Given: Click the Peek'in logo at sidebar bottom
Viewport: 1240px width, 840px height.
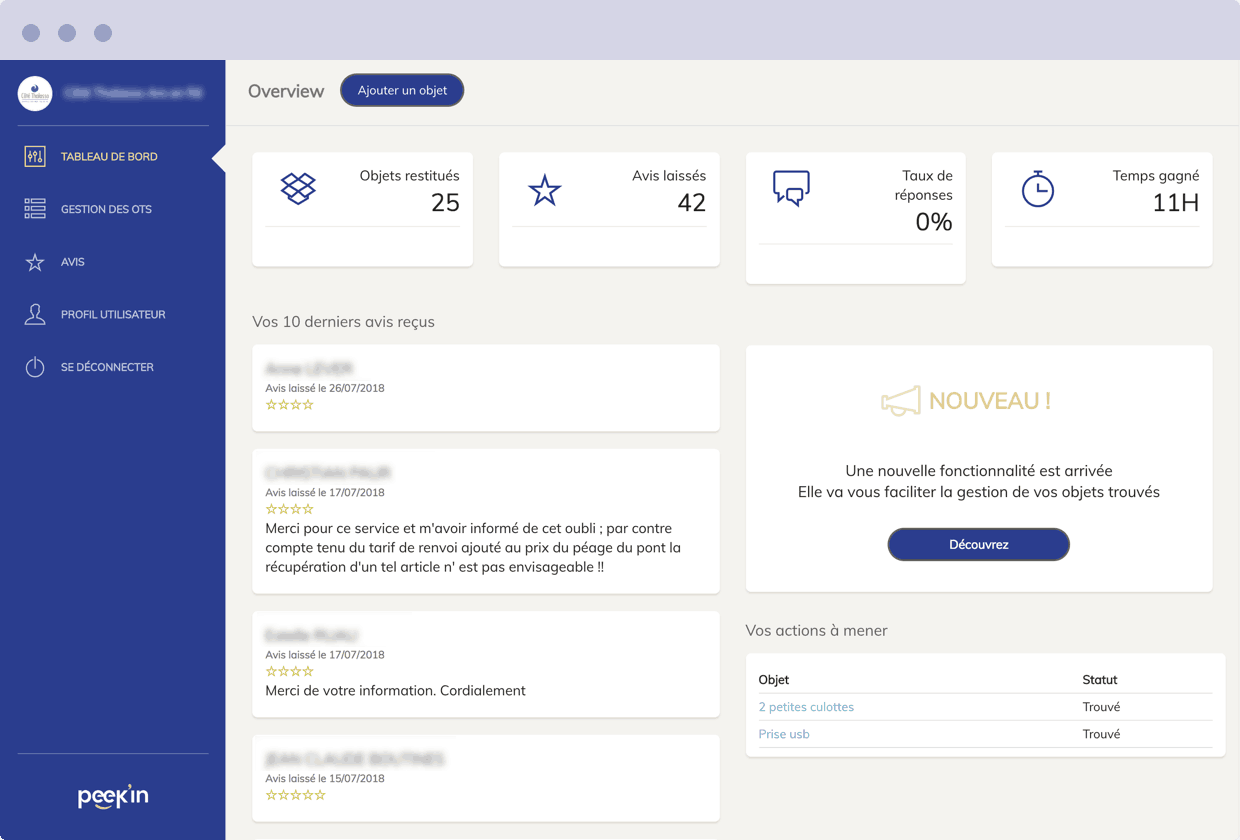Looking at the screenshot, I should [113, 797].
